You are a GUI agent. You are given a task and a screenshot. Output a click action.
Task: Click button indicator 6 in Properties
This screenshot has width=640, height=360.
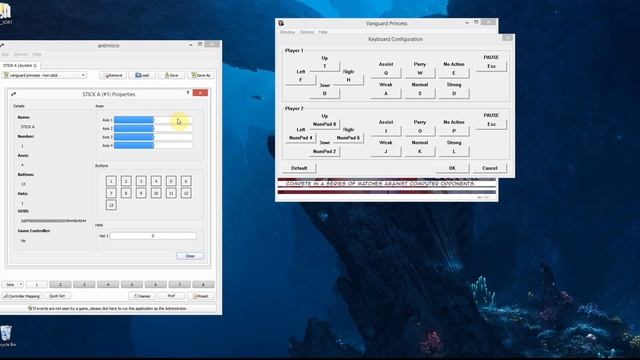coord(186,181)
